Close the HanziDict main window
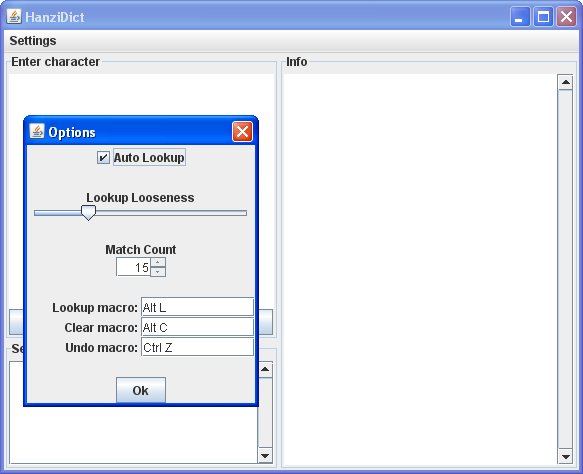This screenshot has height=474, width=583. (566, 17)
